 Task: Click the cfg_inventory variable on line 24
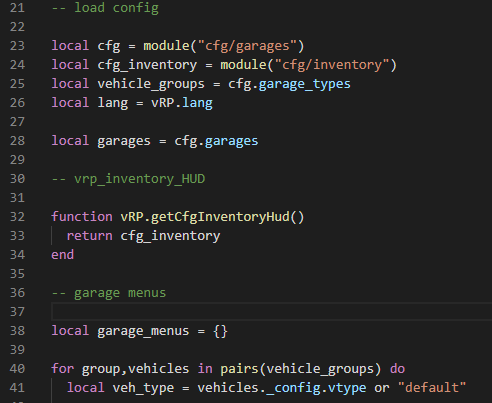click(x=147, y=65)
